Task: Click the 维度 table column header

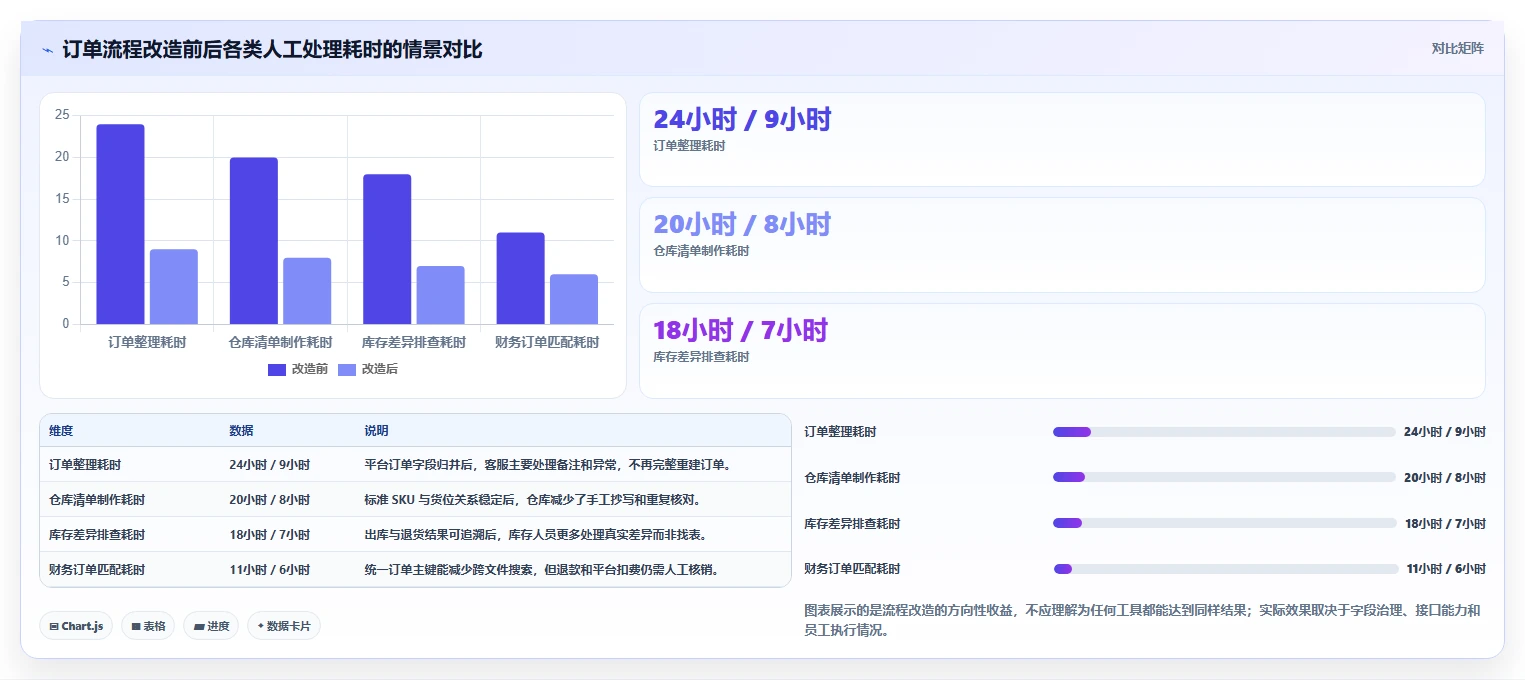Action: (x=61, y=431)
